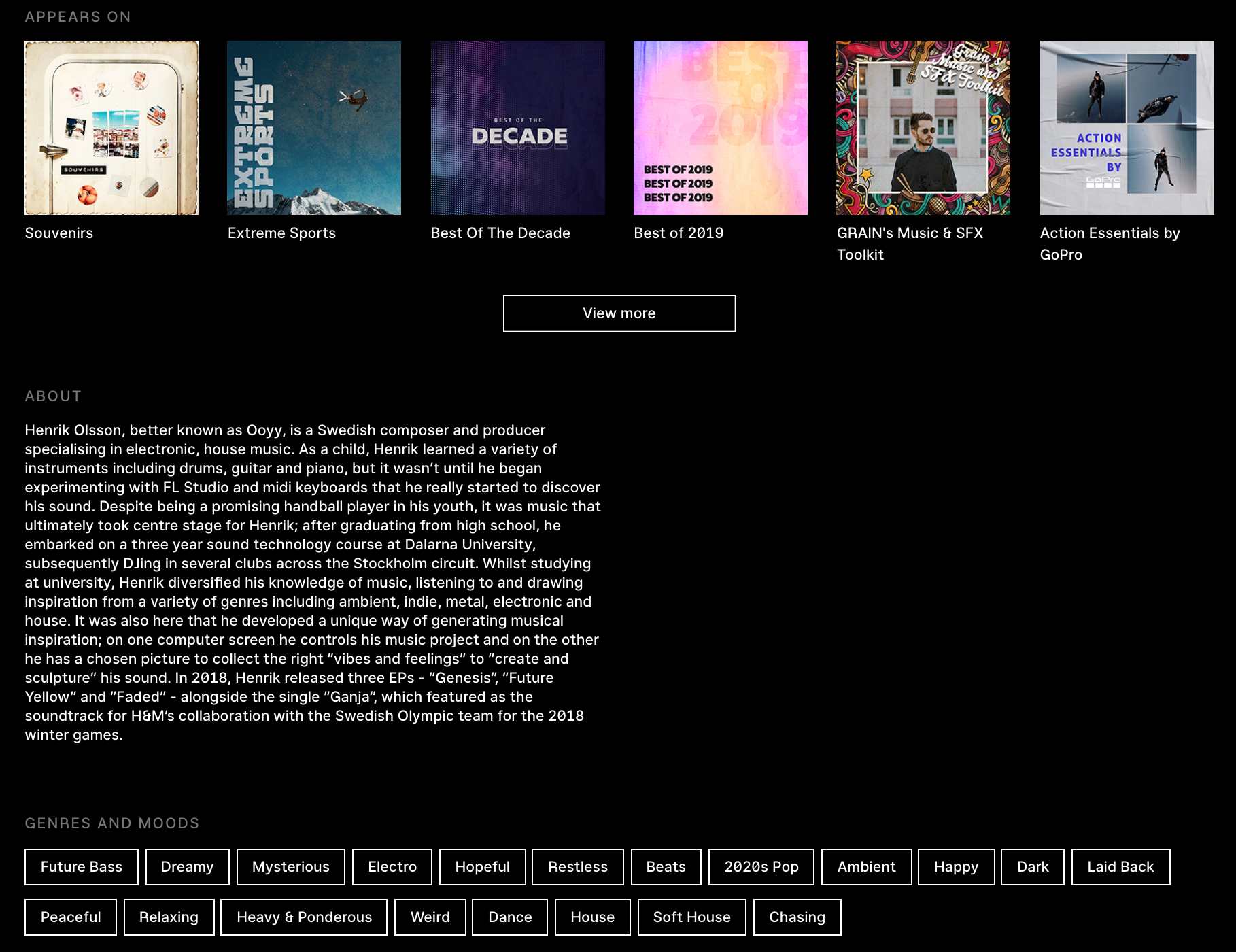Open the Extreme Sports title link
Screen dimensions: 1236x952
281,233
